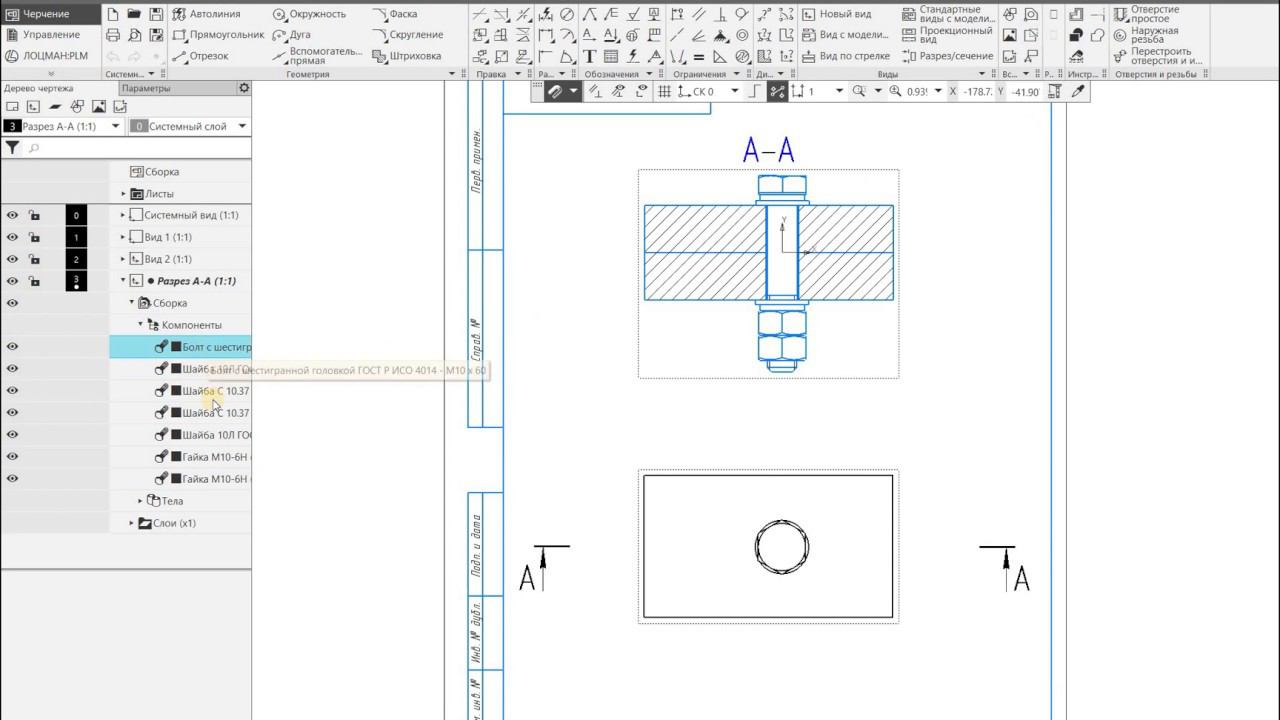Open a file using the folder icon
This screenshot has width=1280, height=720.
135,14
